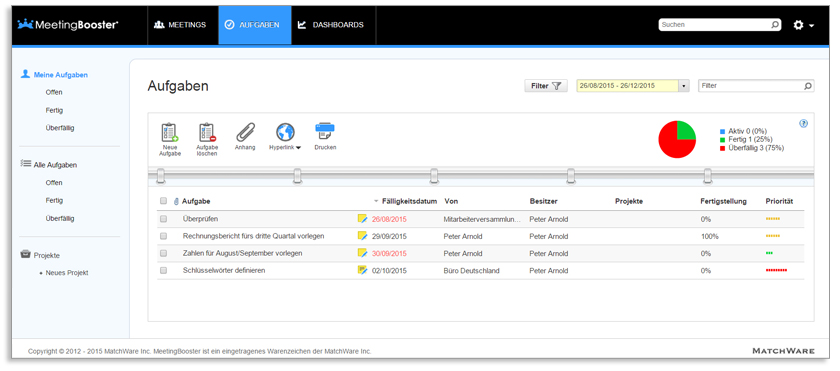This screenshot has height=371, width=840.
Task: Sort by the Fertigstellung column header
Action: (723, 201)
